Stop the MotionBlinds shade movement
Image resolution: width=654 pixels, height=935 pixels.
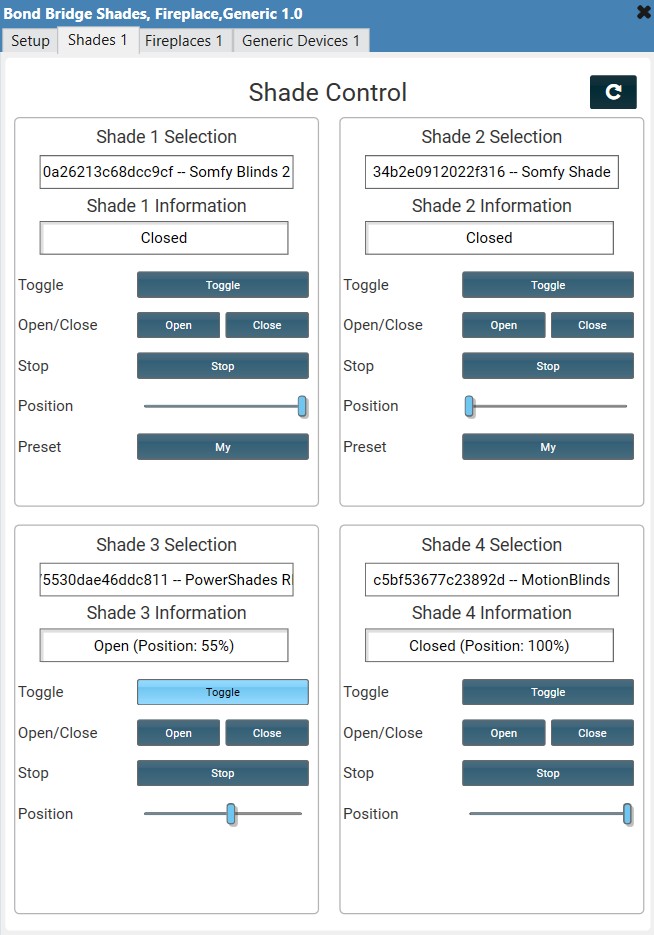click(x=547, y=772)
